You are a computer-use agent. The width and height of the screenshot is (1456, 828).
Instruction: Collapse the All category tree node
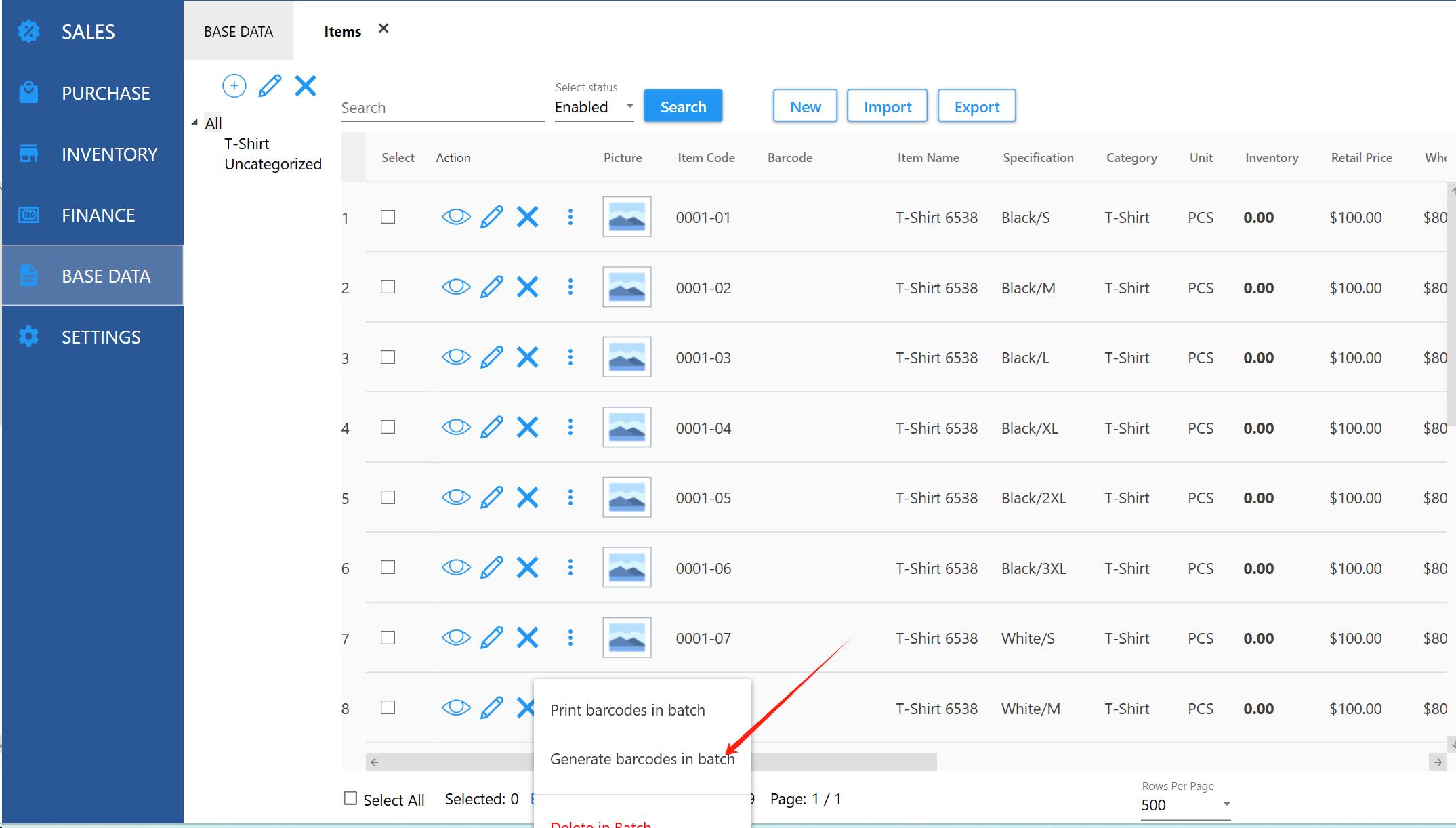(x=195, y=123)
